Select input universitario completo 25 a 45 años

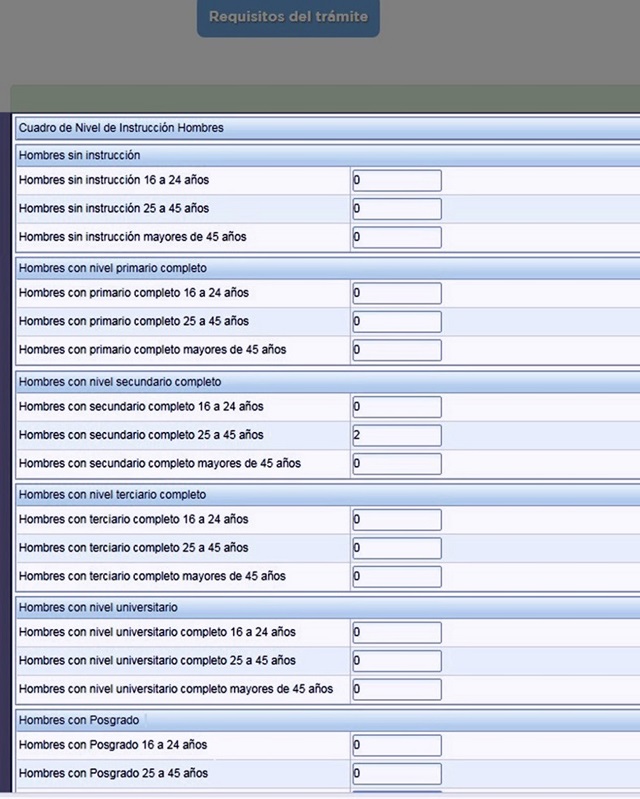[x=396, y=661]
